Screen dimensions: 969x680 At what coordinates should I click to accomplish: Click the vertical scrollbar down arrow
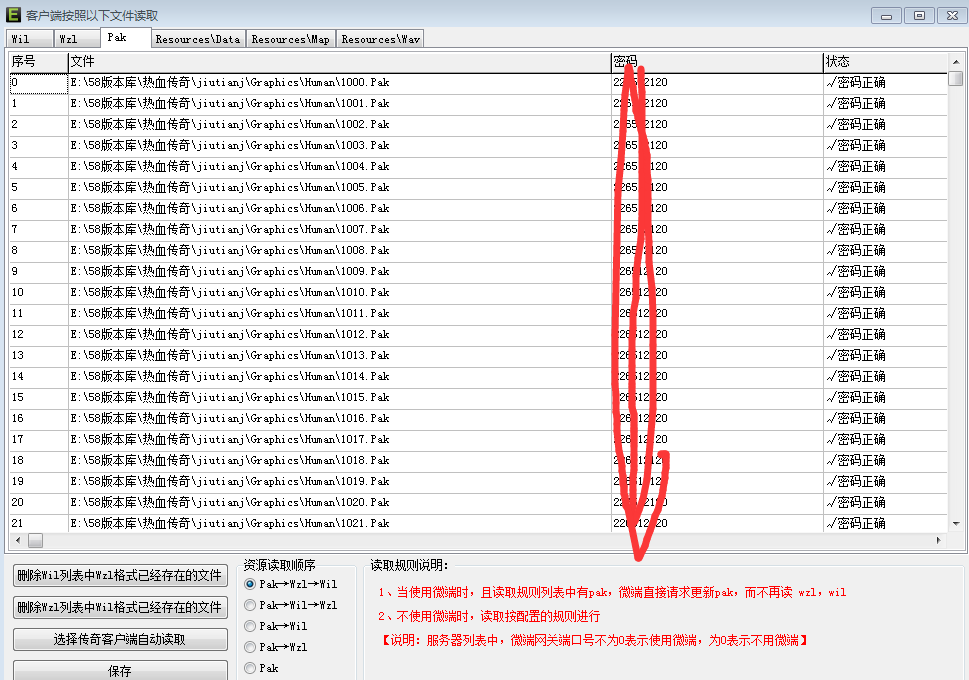pyautogui.click(x=956, y=524)
